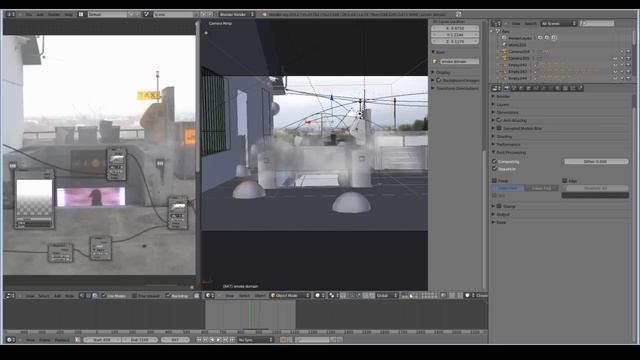The width and height of the screenshot is (640, 360).
Task: Click the Edge color swatch
Action: click(x=595, y=196)
